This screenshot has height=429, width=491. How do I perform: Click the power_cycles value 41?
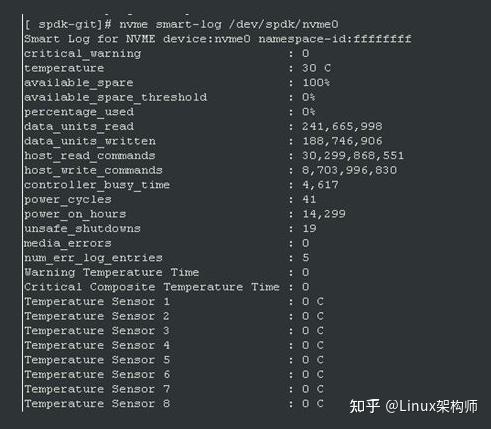click(x=309, y=199)
